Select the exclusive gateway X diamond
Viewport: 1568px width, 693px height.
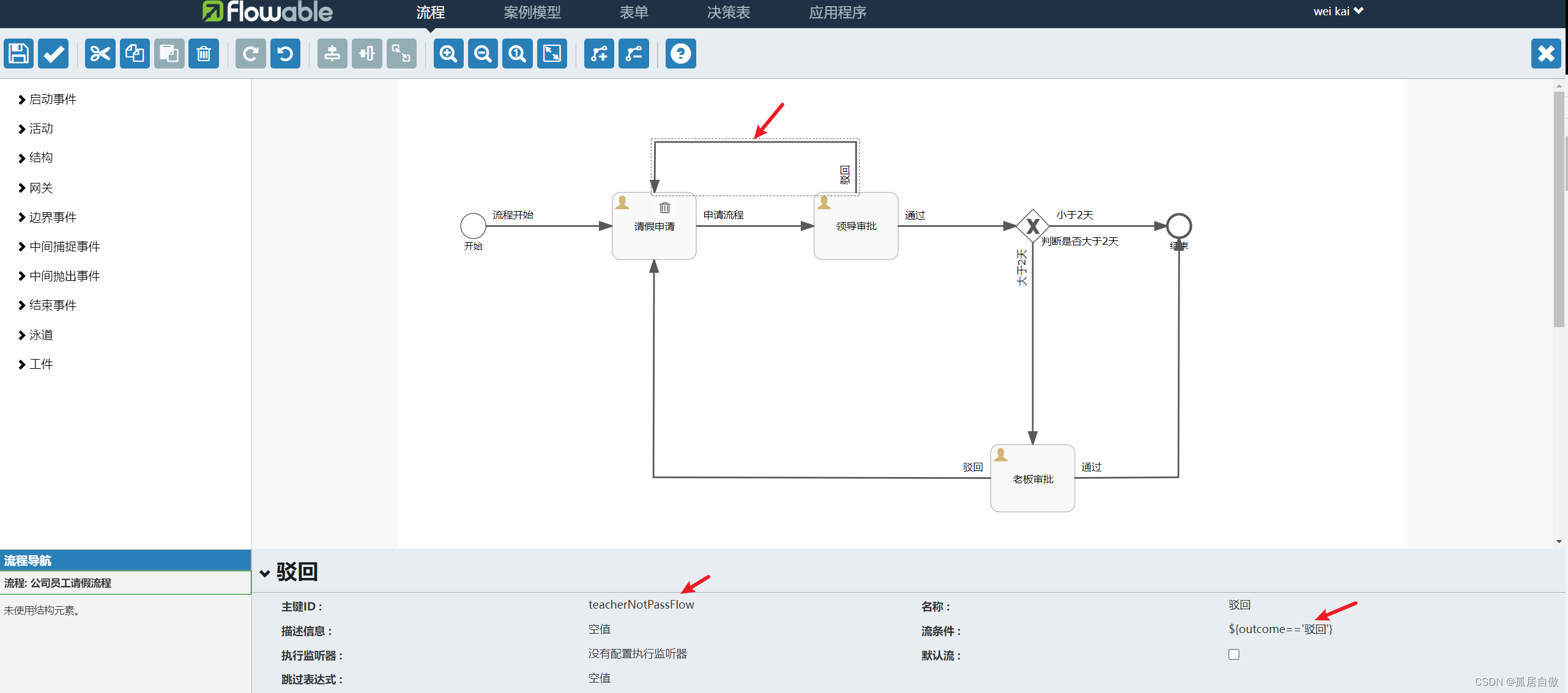(x=1033, y=226)
